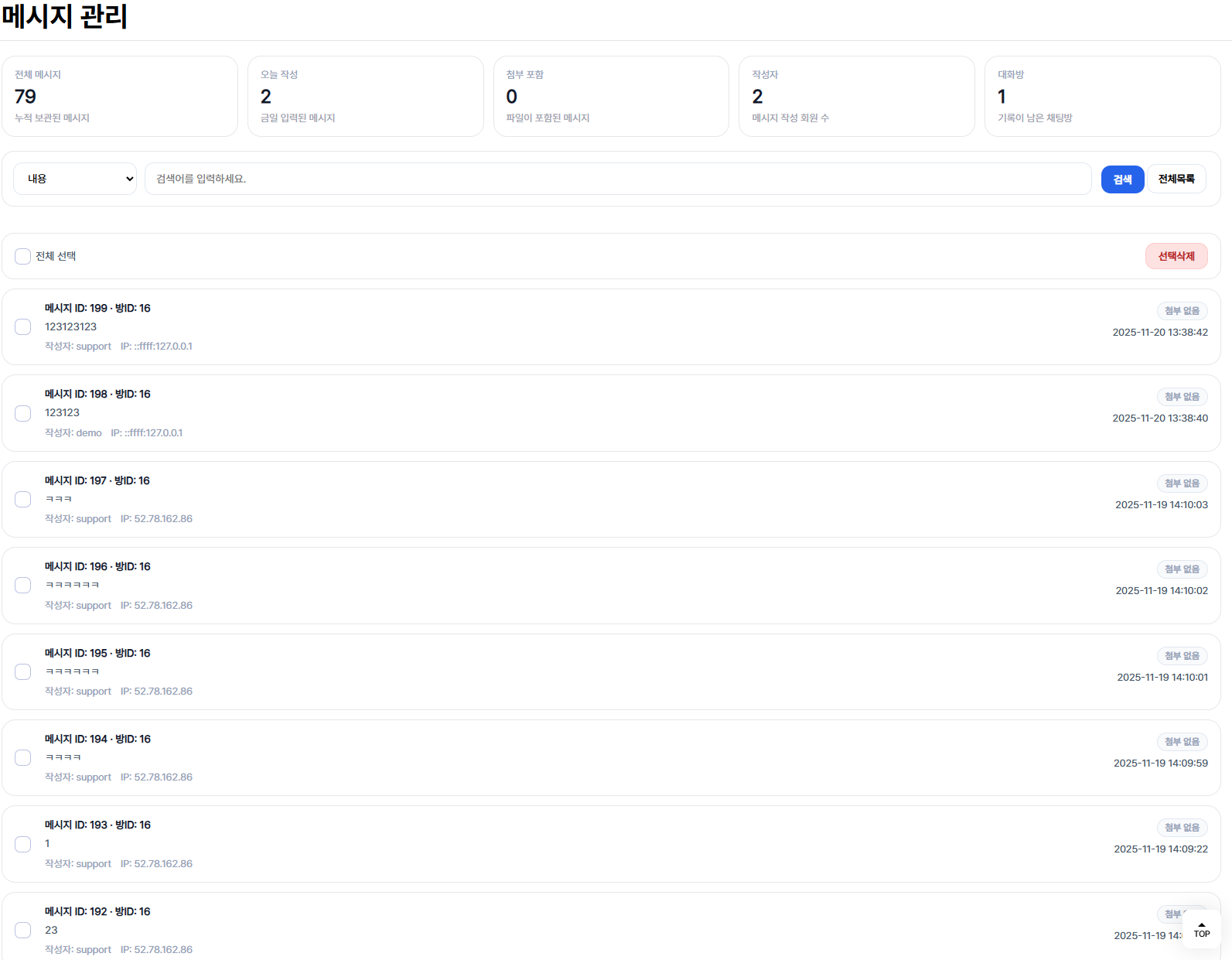1232x960 pixels.
Task: Check the box for message ID 199
Action: [23, 327]
